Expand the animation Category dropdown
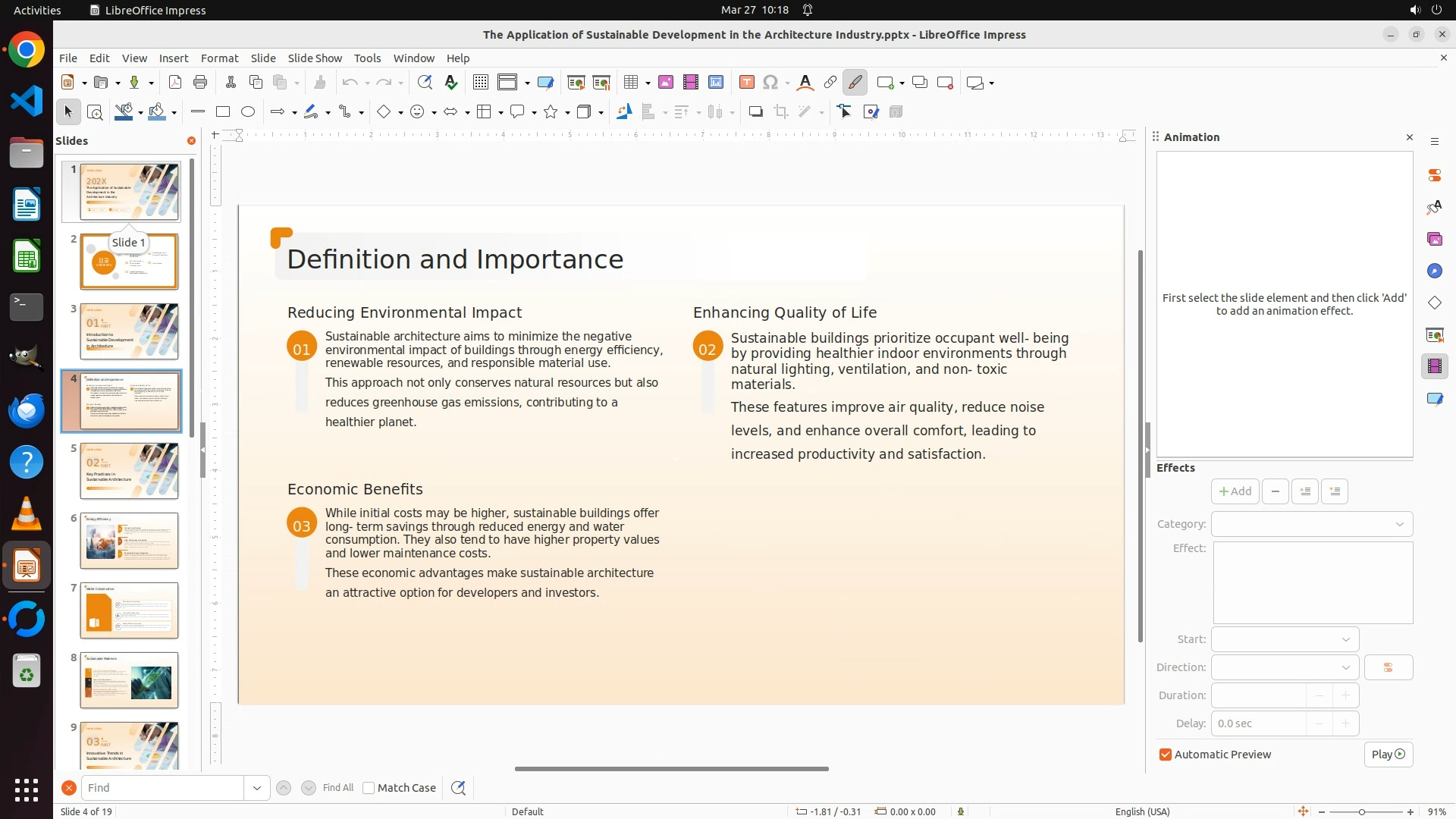Screen dimensions: 1456x819 (1312, 524)
